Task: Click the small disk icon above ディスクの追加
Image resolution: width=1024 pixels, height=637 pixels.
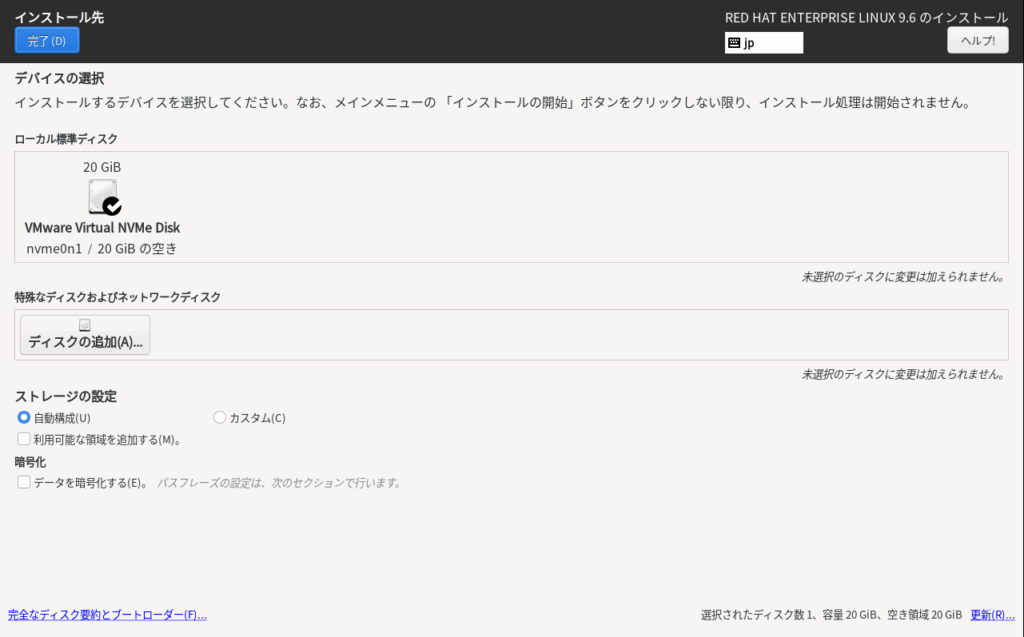Action: point(85,325)
